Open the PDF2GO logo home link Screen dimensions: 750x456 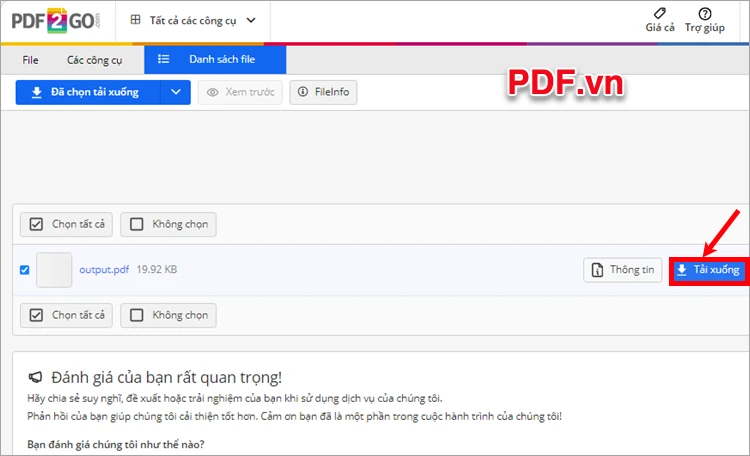(56, 21)
